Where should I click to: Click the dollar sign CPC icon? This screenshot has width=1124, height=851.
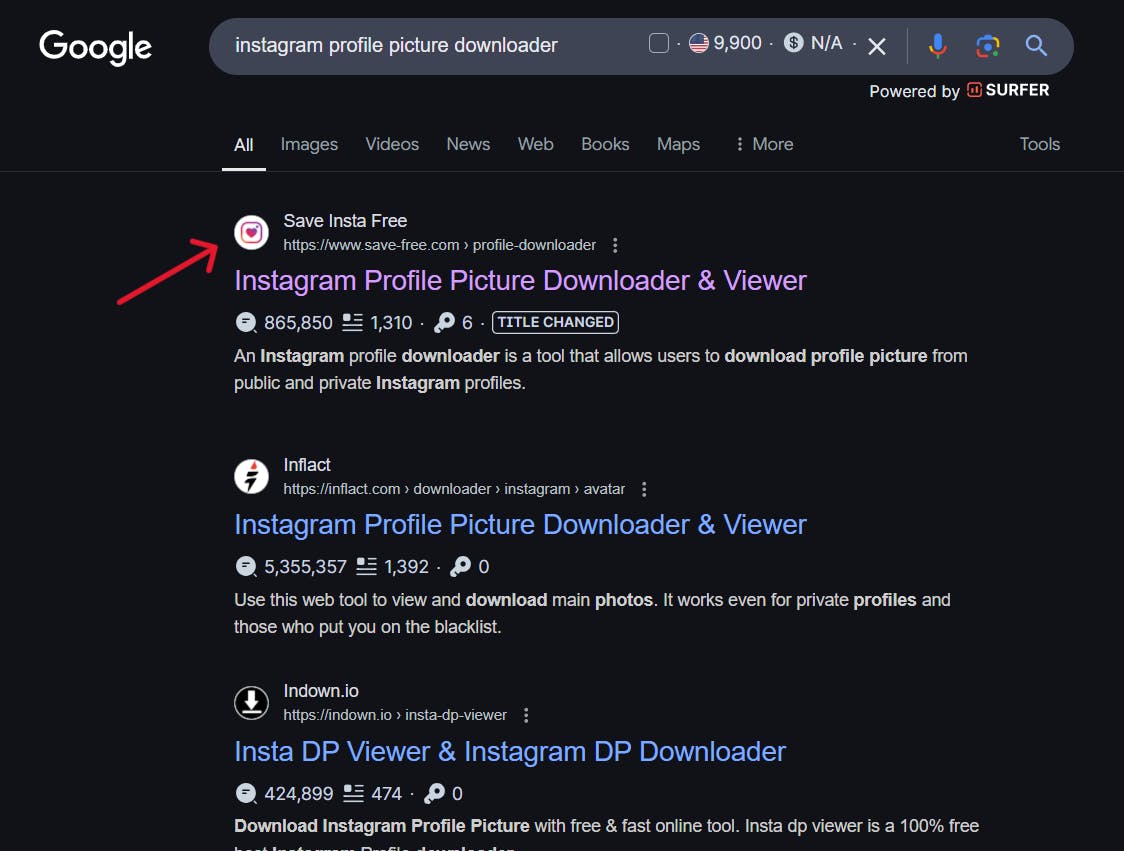coord(794,43)
